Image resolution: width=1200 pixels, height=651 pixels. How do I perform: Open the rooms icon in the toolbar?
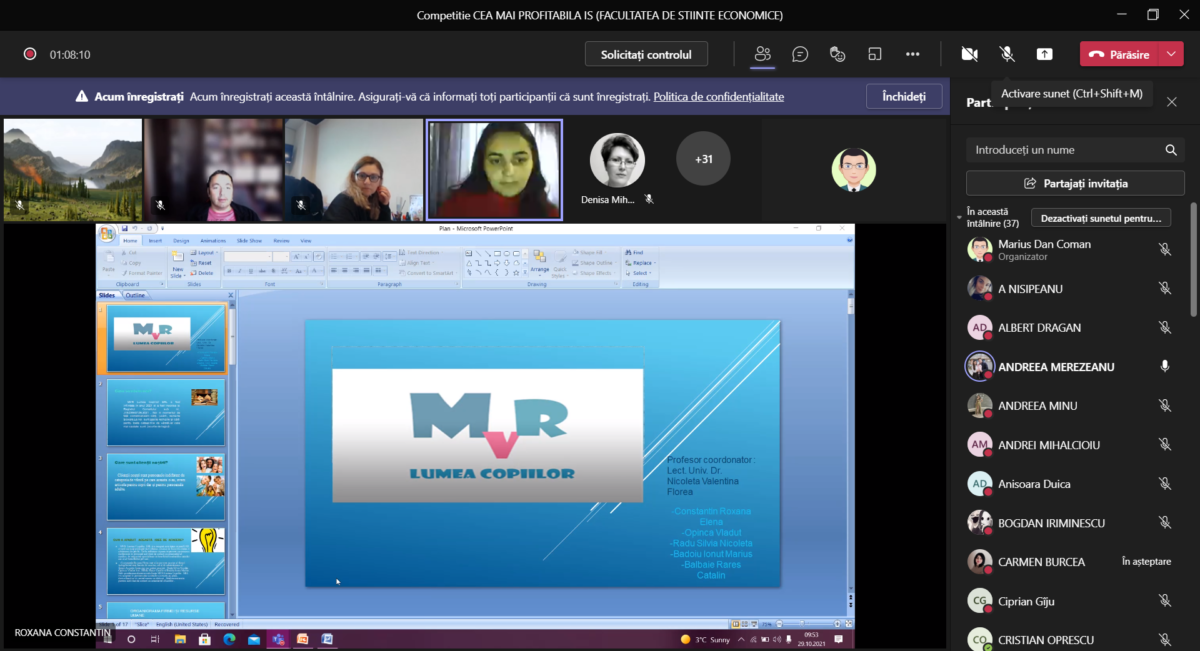pyautogui.click(x=875, y=54)
